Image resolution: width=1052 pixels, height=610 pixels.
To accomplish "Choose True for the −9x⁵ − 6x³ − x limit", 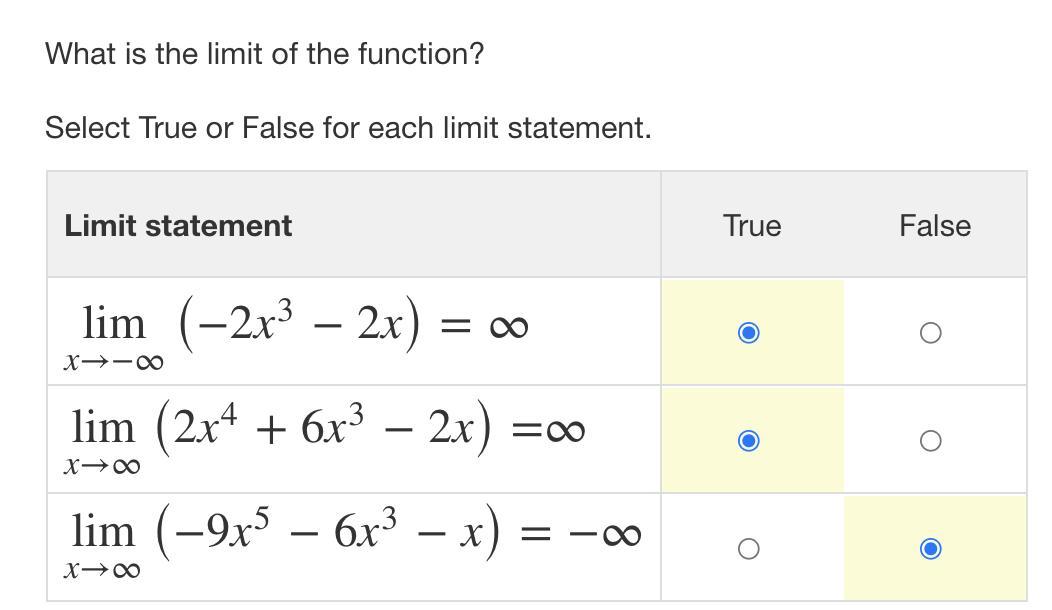I will pyautogui.click(x=748, y=549).
